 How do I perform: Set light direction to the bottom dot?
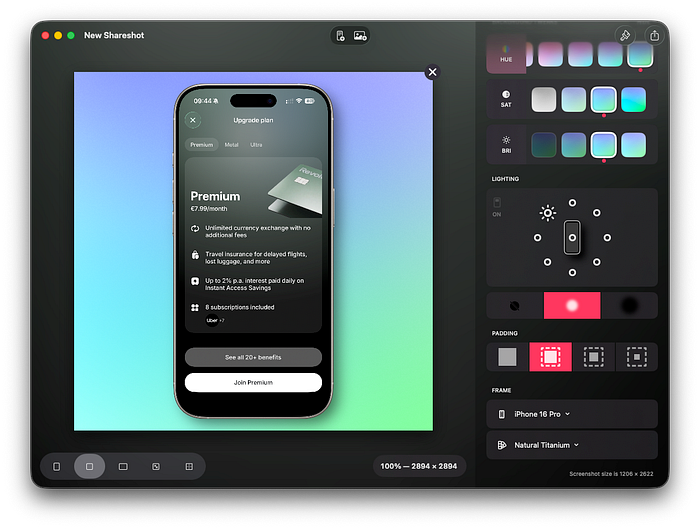[572, 272]
